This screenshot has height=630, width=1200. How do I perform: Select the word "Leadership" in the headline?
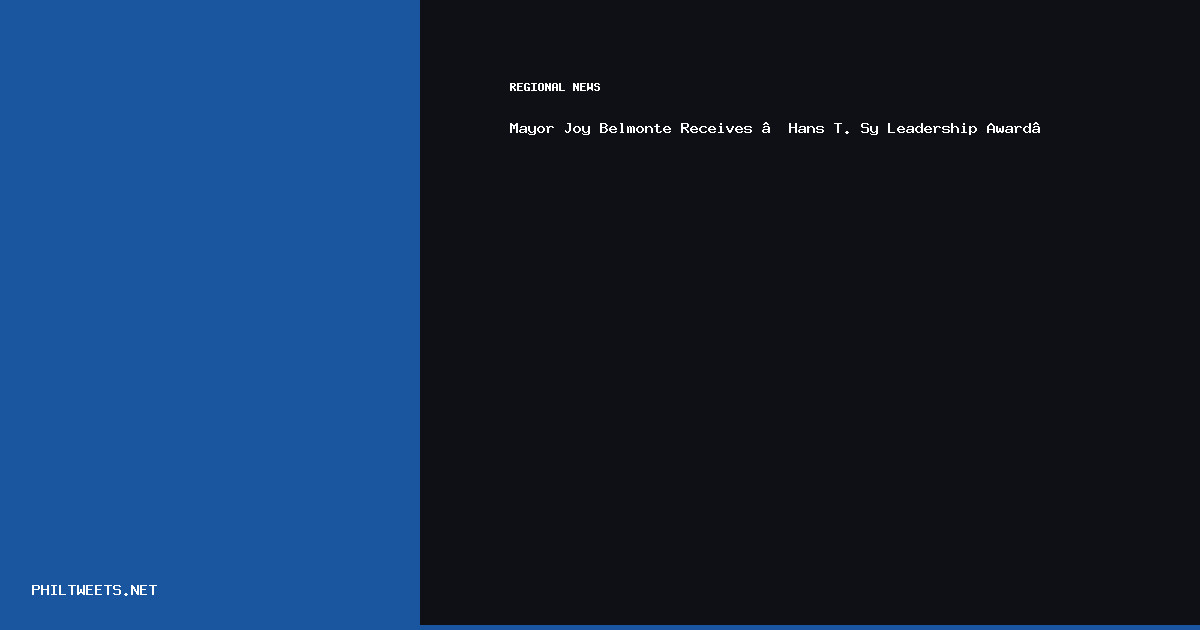pos(932,128)
